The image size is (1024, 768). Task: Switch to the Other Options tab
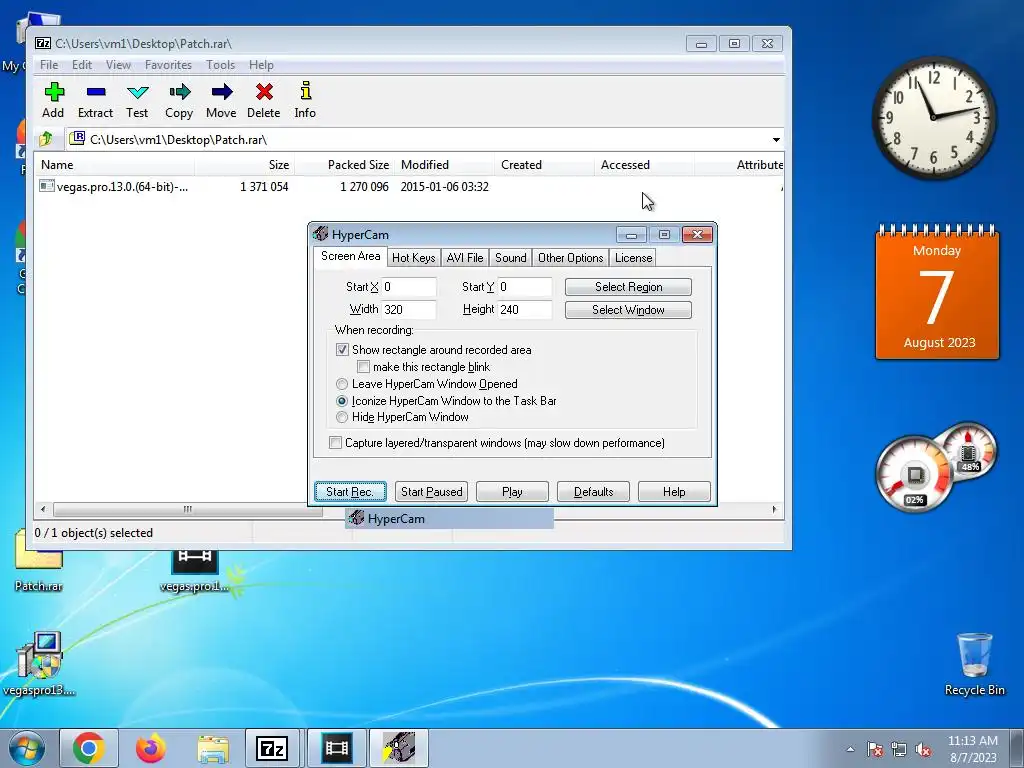571,258
